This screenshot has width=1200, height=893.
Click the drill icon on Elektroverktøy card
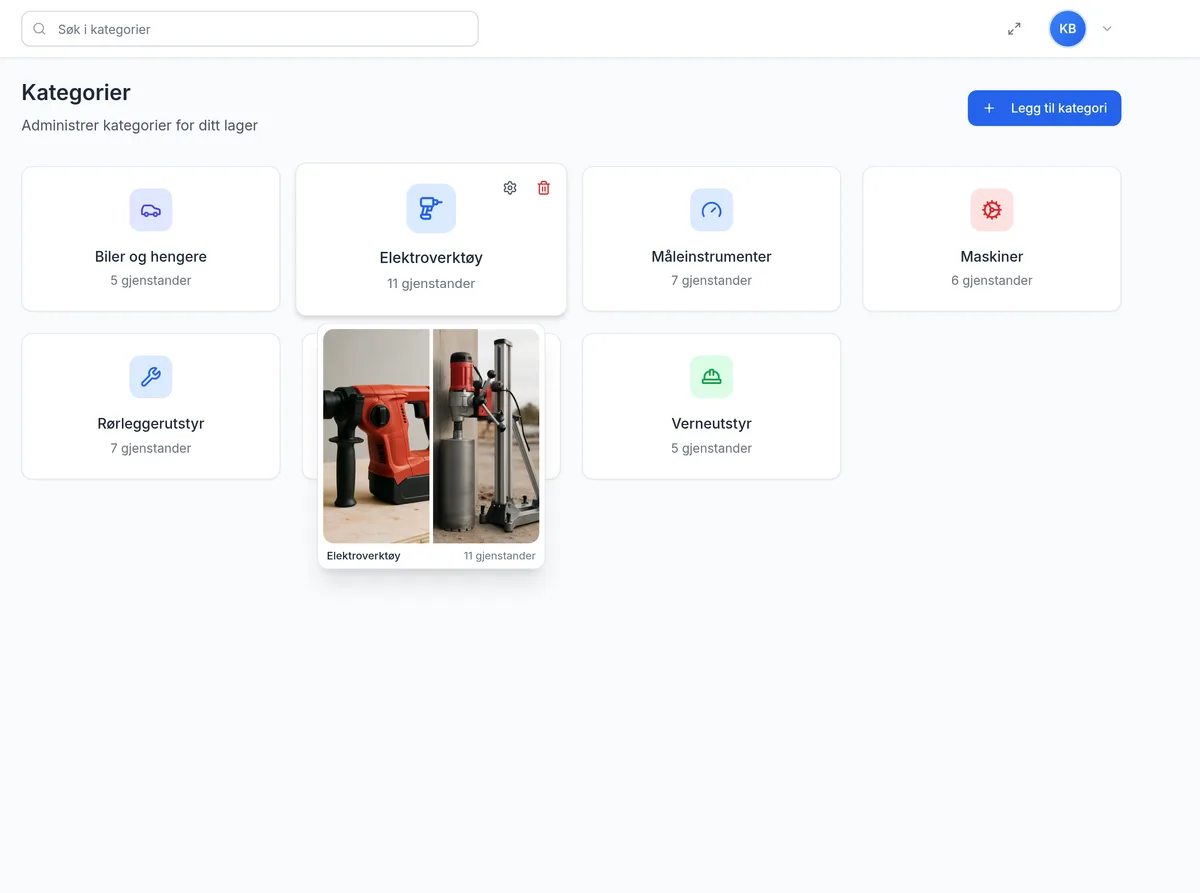click(x=431, y=208)
